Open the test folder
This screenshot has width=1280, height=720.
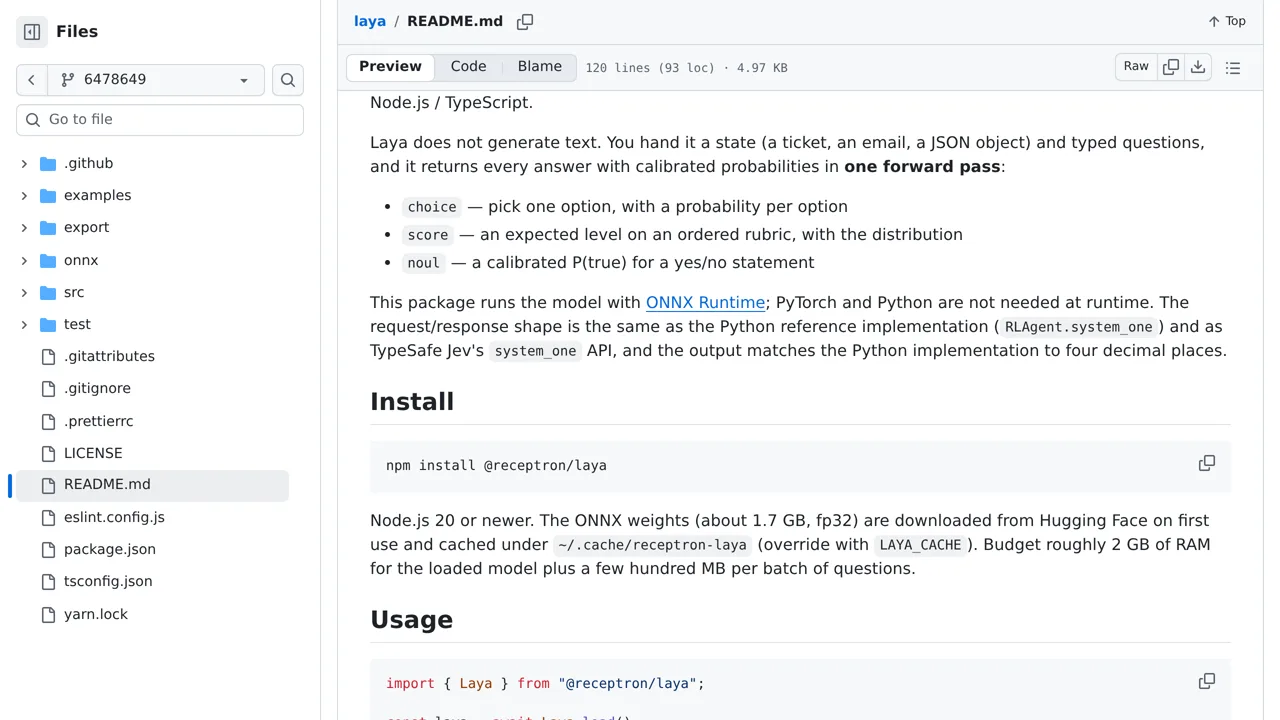click(x=77, y=325)
